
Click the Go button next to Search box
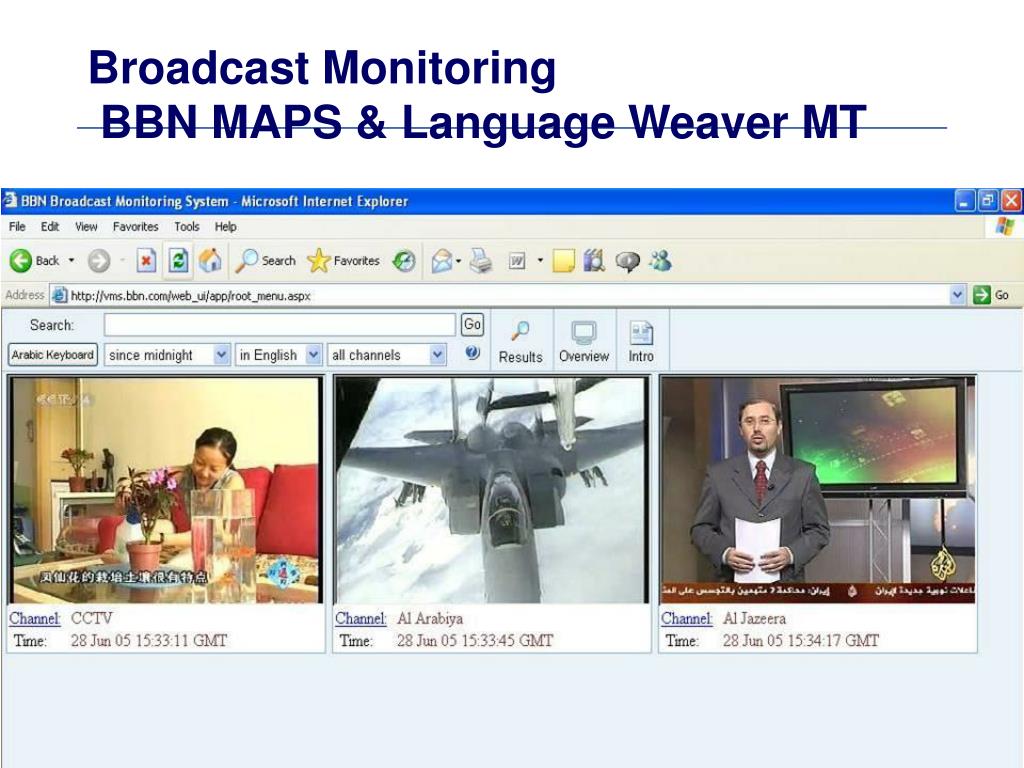tap(472, 325)
